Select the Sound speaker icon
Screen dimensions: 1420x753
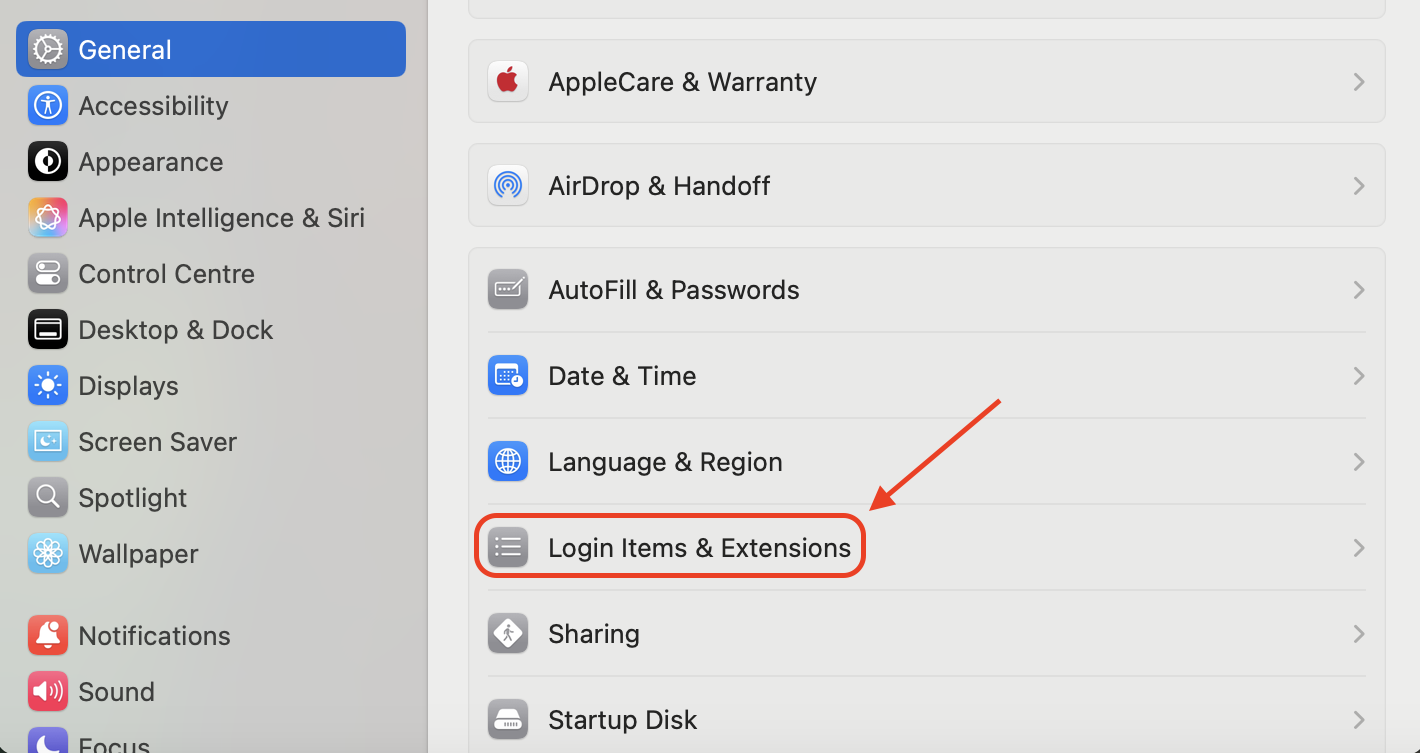click(x=47, y=691)
